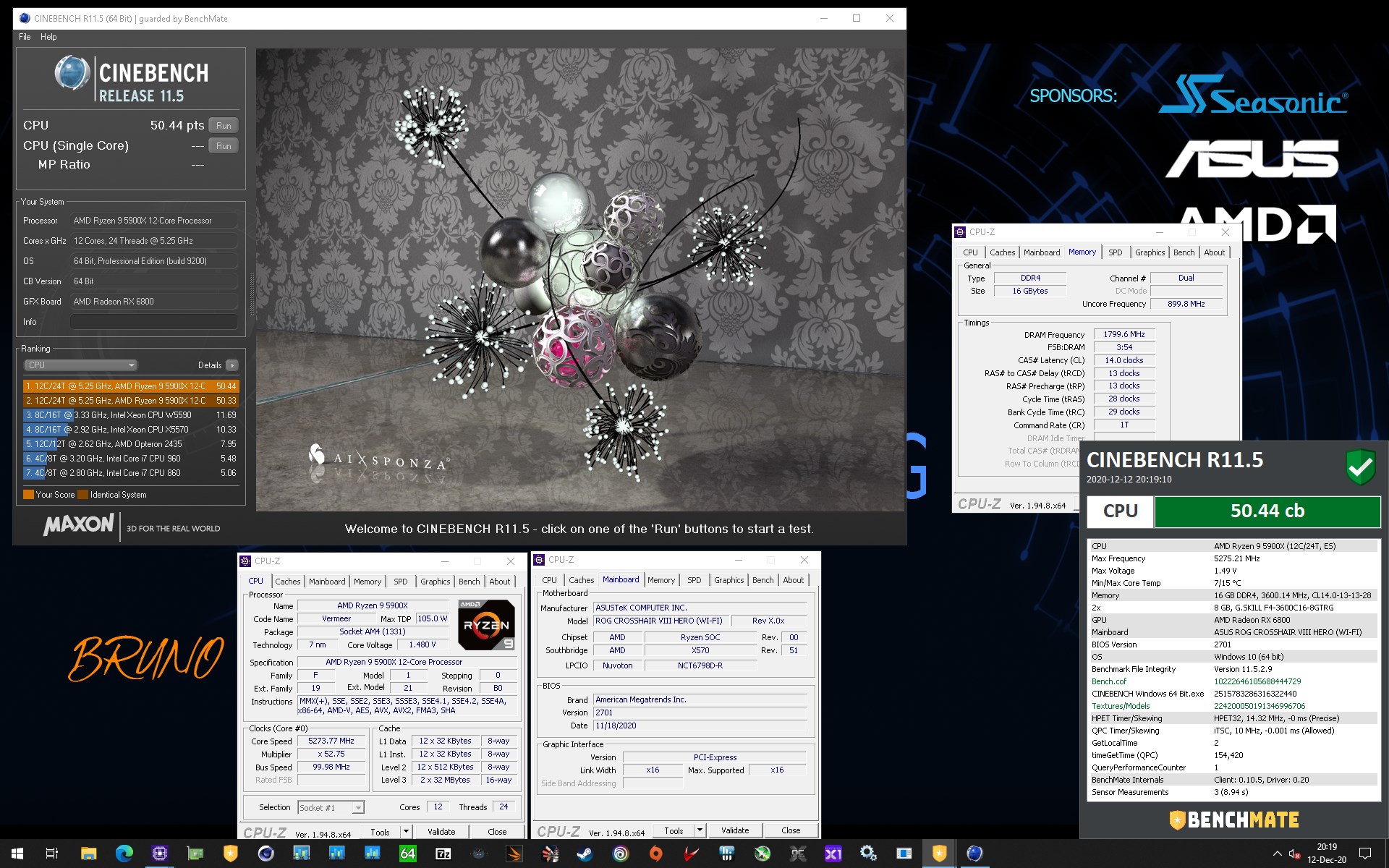The width and height of the screenshot is (1389, 868).
Task: Open SPD tab in Mainboard CPU-Z window
Action: pyautogui.click(x=694, y=580)
